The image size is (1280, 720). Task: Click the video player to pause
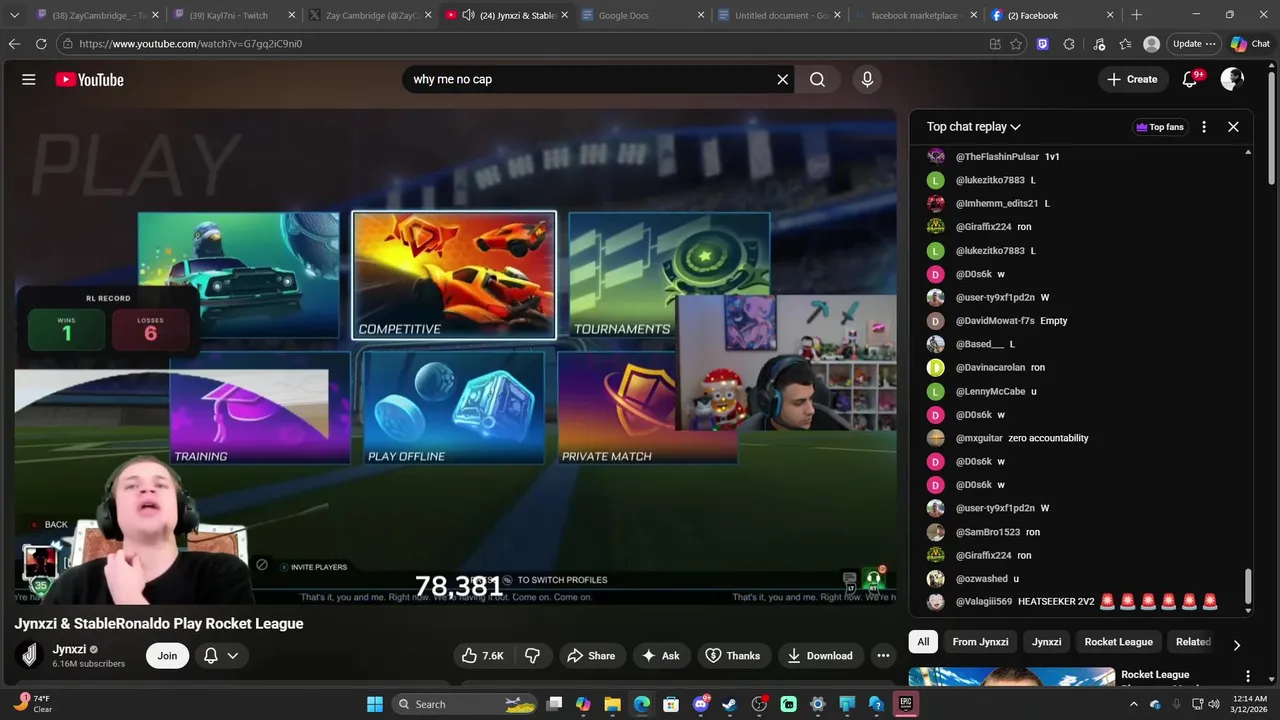tap(455, 355)
